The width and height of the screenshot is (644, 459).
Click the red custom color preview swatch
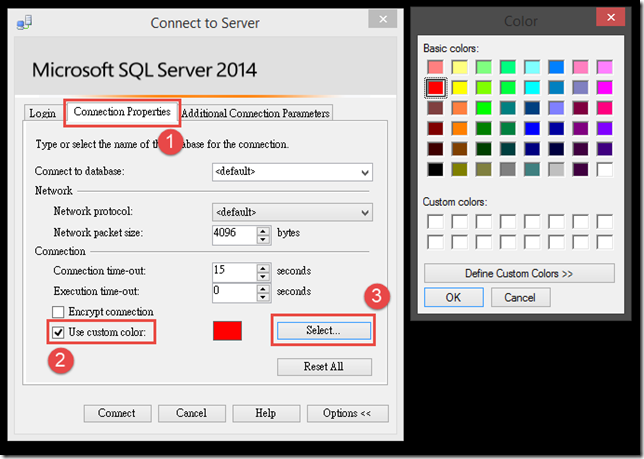227,331
